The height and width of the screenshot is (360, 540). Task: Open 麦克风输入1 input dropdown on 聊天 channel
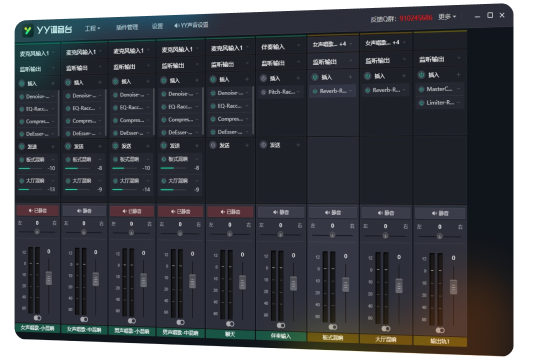[230, 48]
